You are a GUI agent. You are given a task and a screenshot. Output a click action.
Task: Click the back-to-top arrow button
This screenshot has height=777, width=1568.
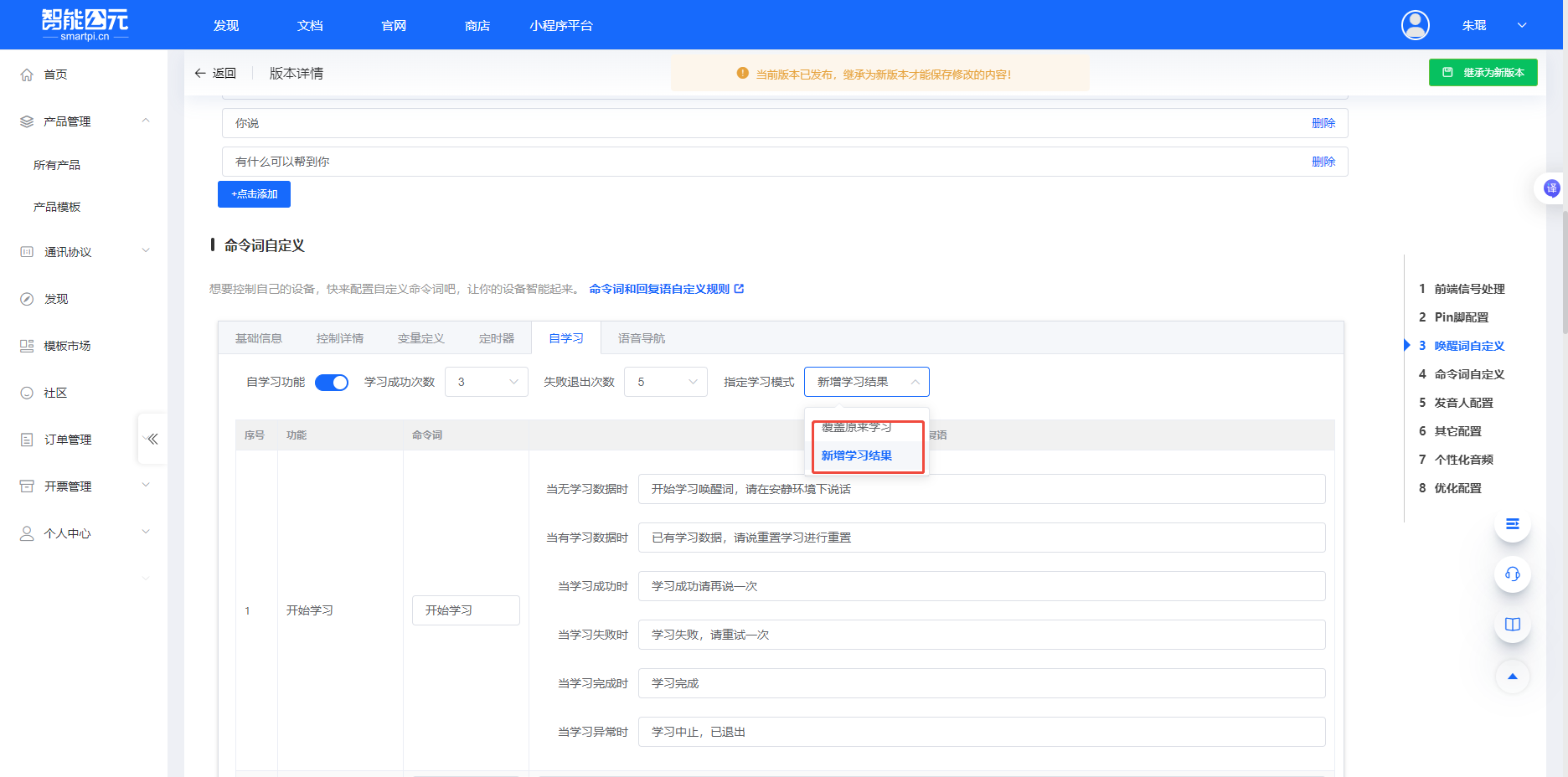click(x=1513, y=677)
